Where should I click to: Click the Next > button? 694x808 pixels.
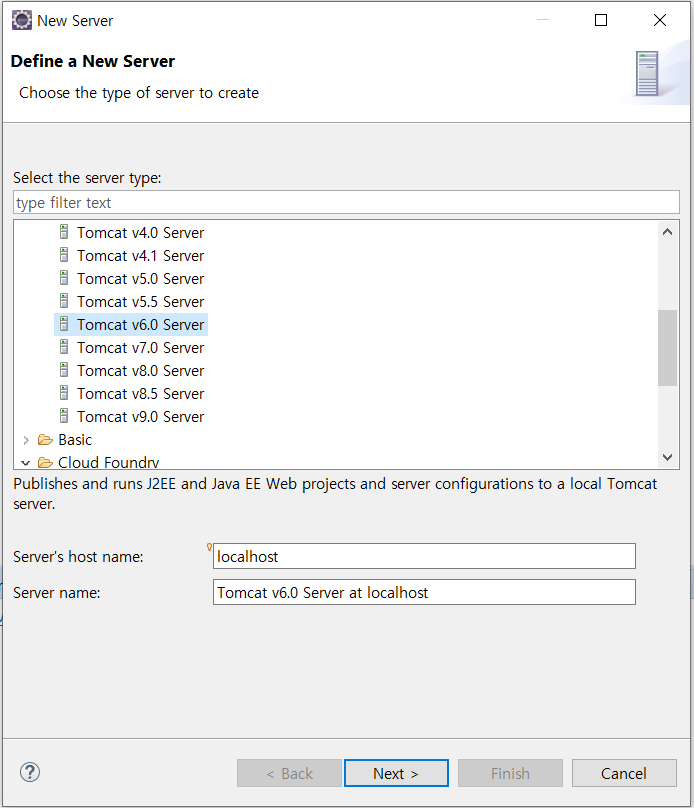pyautogui.click(x=396, y=773)
